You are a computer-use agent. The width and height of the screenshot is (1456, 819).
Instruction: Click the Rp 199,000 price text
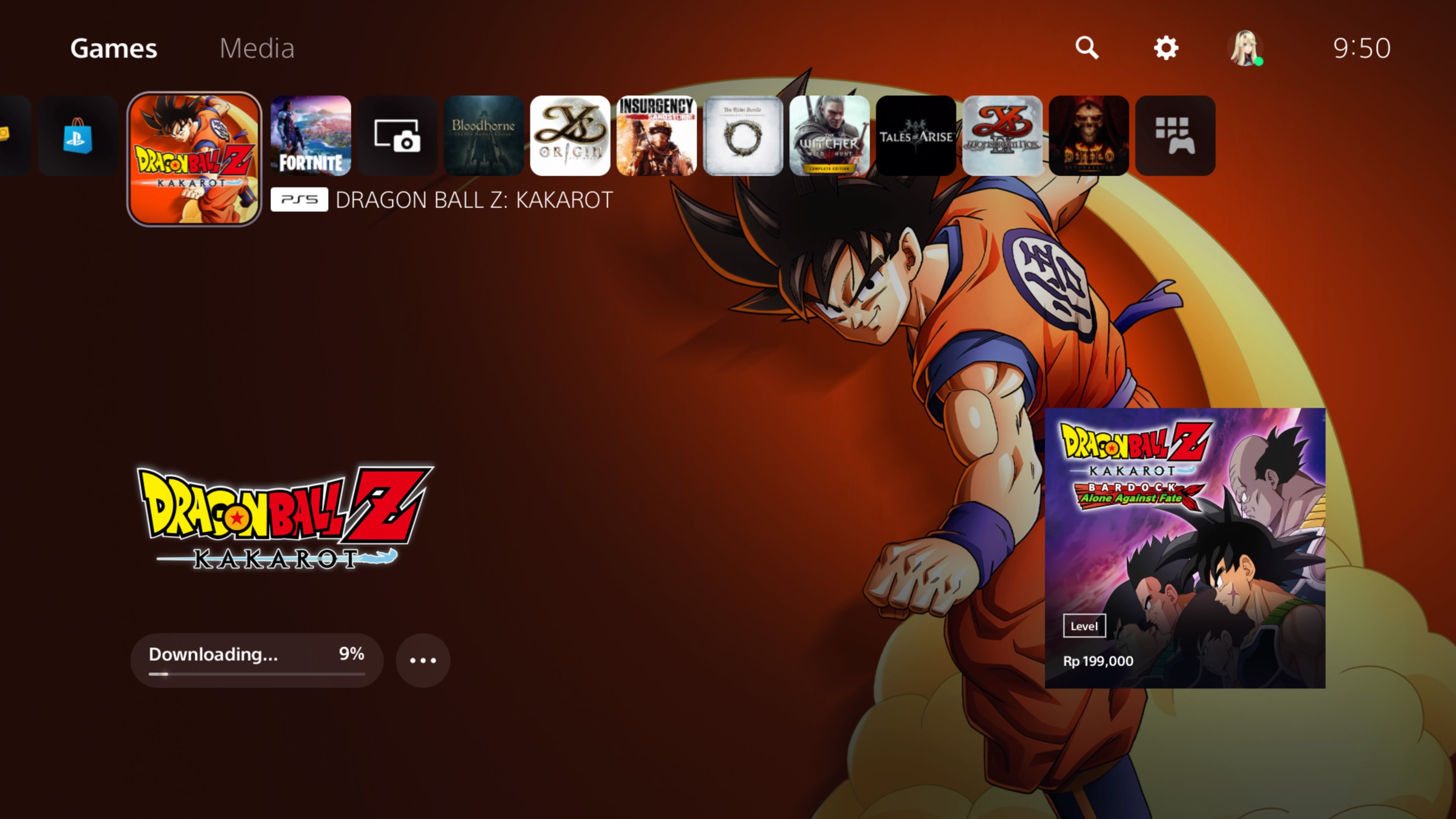1098,661
